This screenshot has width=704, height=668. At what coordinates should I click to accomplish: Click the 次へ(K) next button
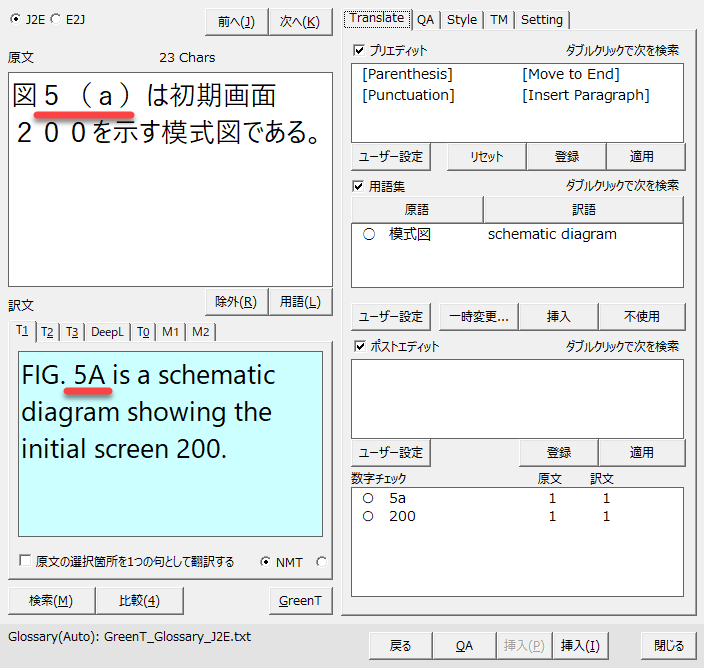pyautogui.click(x=300, y=21)
